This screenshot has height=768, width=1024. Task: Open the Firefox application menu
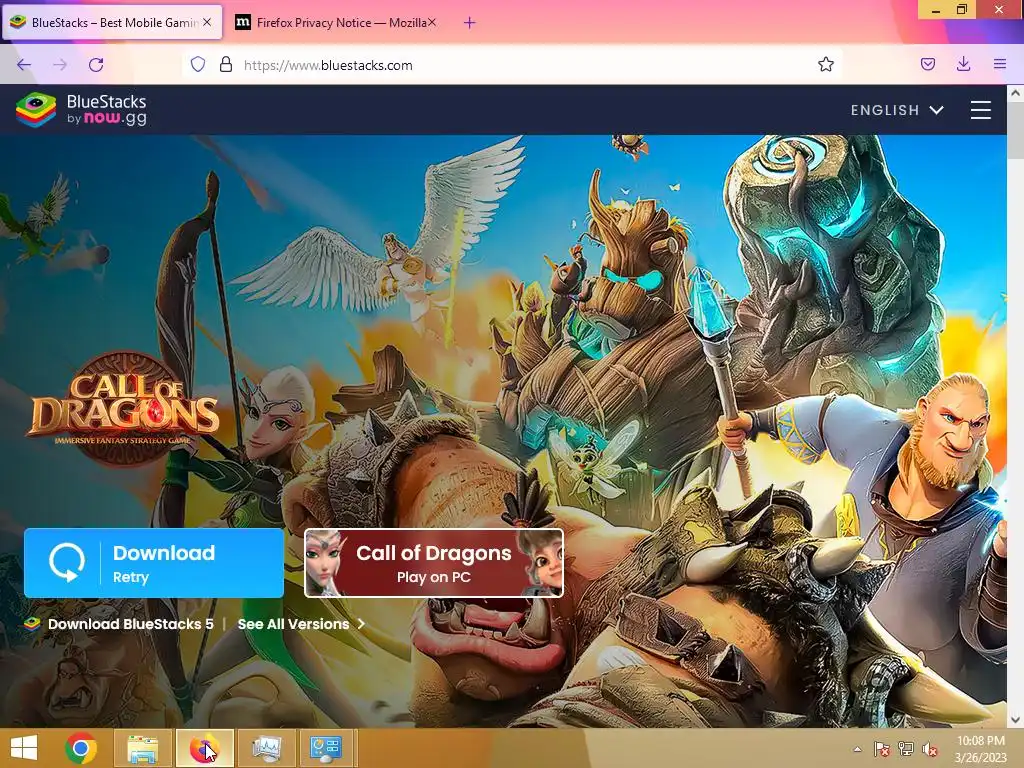(999, 64)
